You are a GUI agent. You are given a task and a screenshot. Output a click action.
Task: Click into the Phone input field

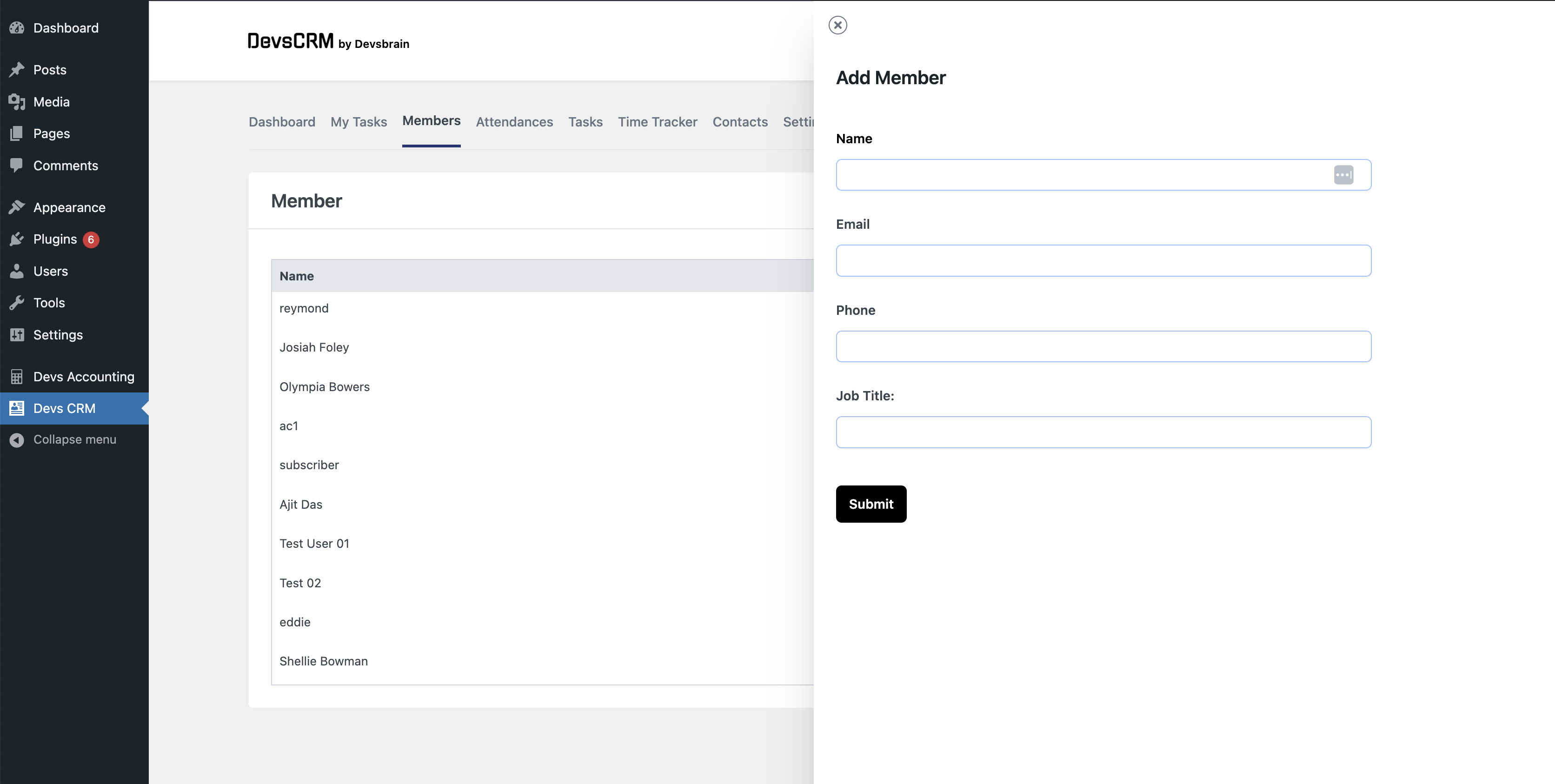point(1103,346)
